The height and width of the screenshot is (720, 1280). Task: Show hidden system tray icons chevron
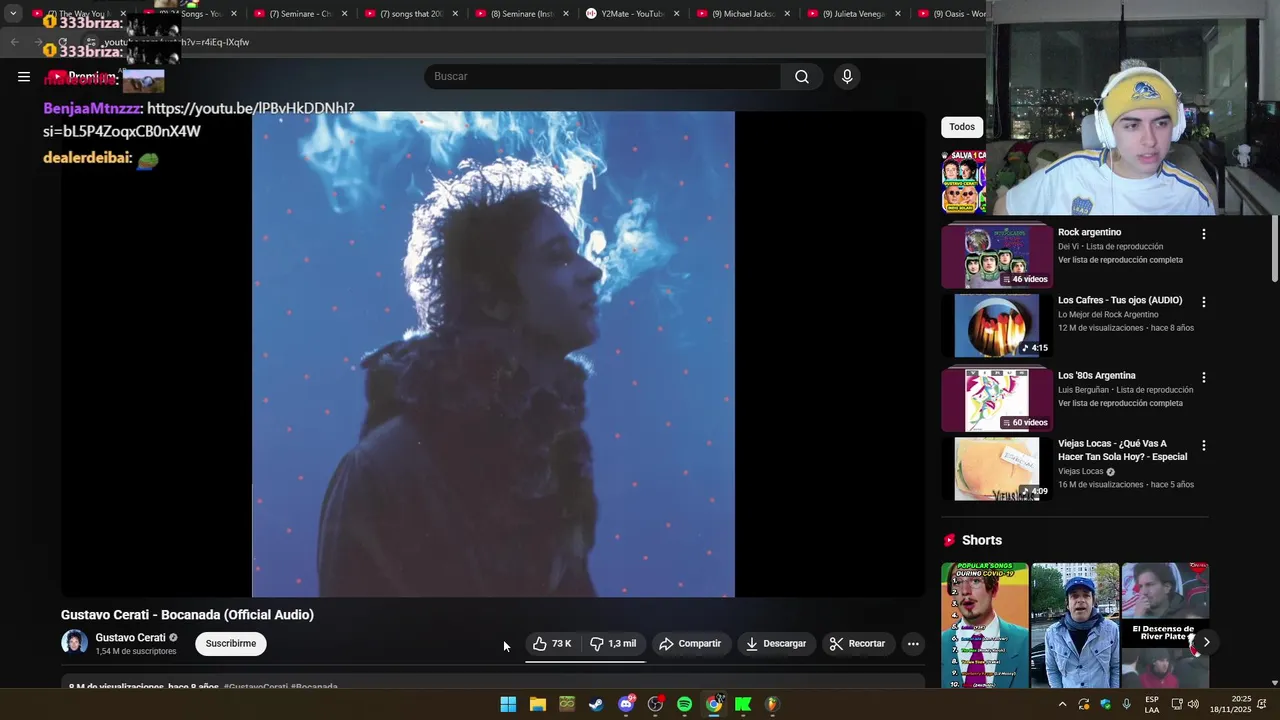[1062, 704]
